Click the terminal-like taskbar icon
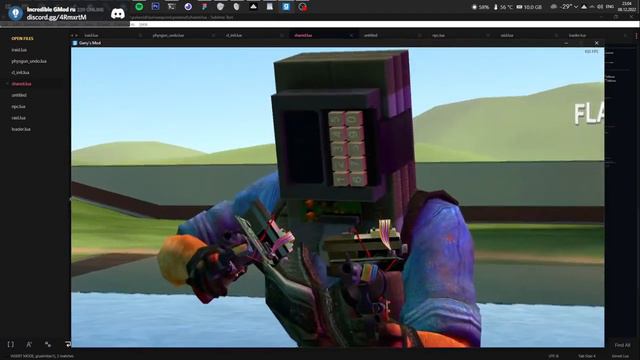Viewport: 640px width, 360px height. pyautogui.click(x=171, y=7)
